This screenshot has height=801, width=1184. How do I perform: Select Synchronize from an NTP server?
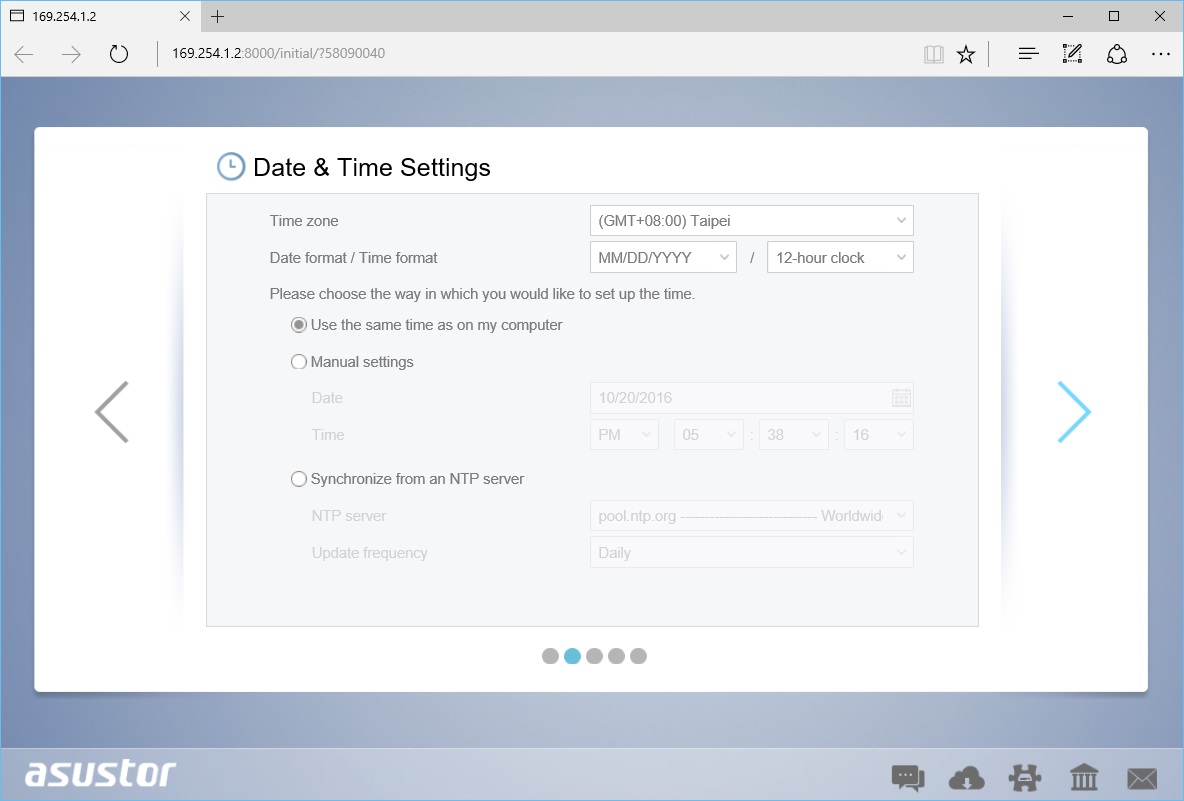299,479
